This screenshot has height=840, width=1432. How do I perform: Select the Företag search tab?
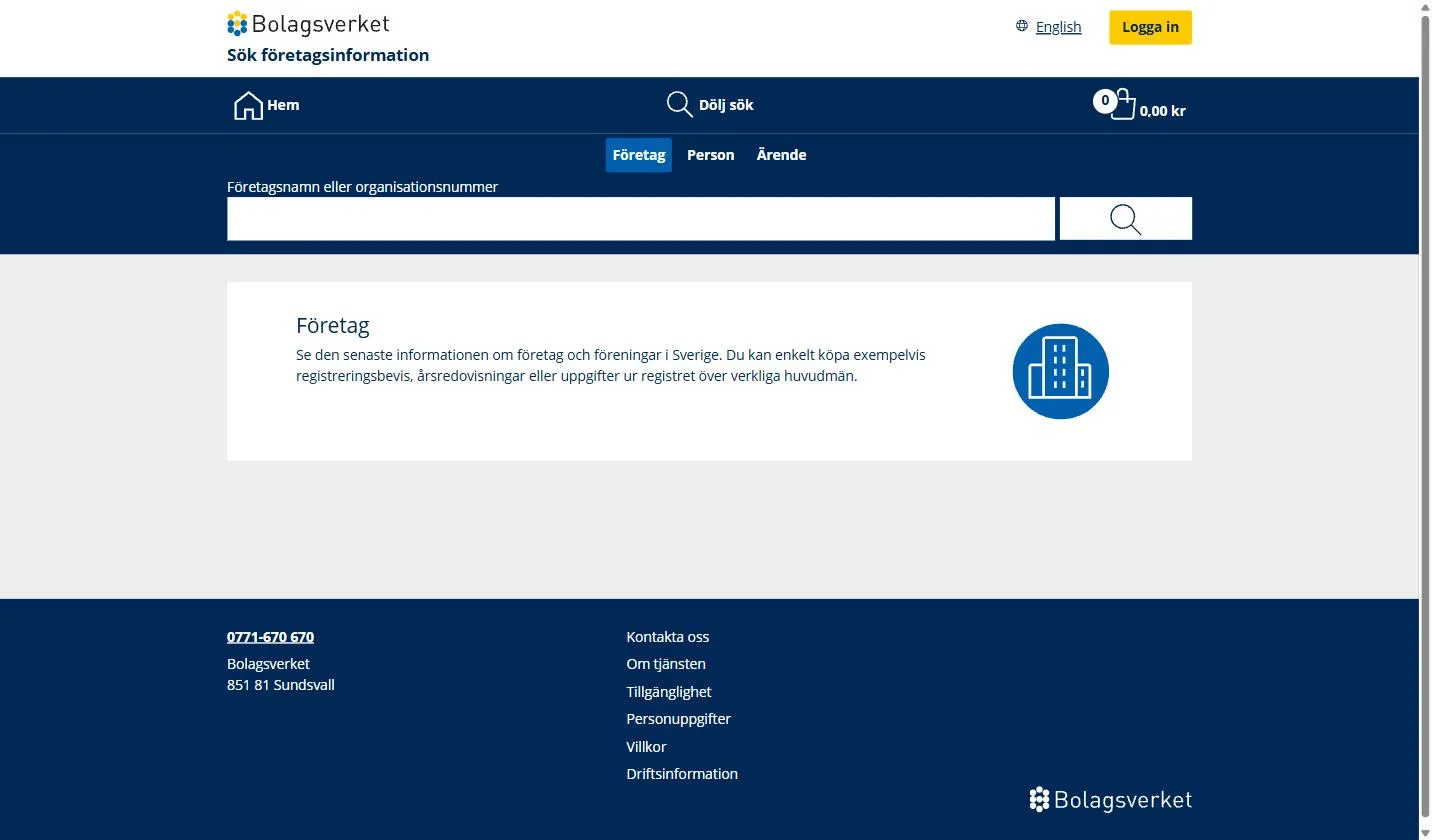click(639, 155)
